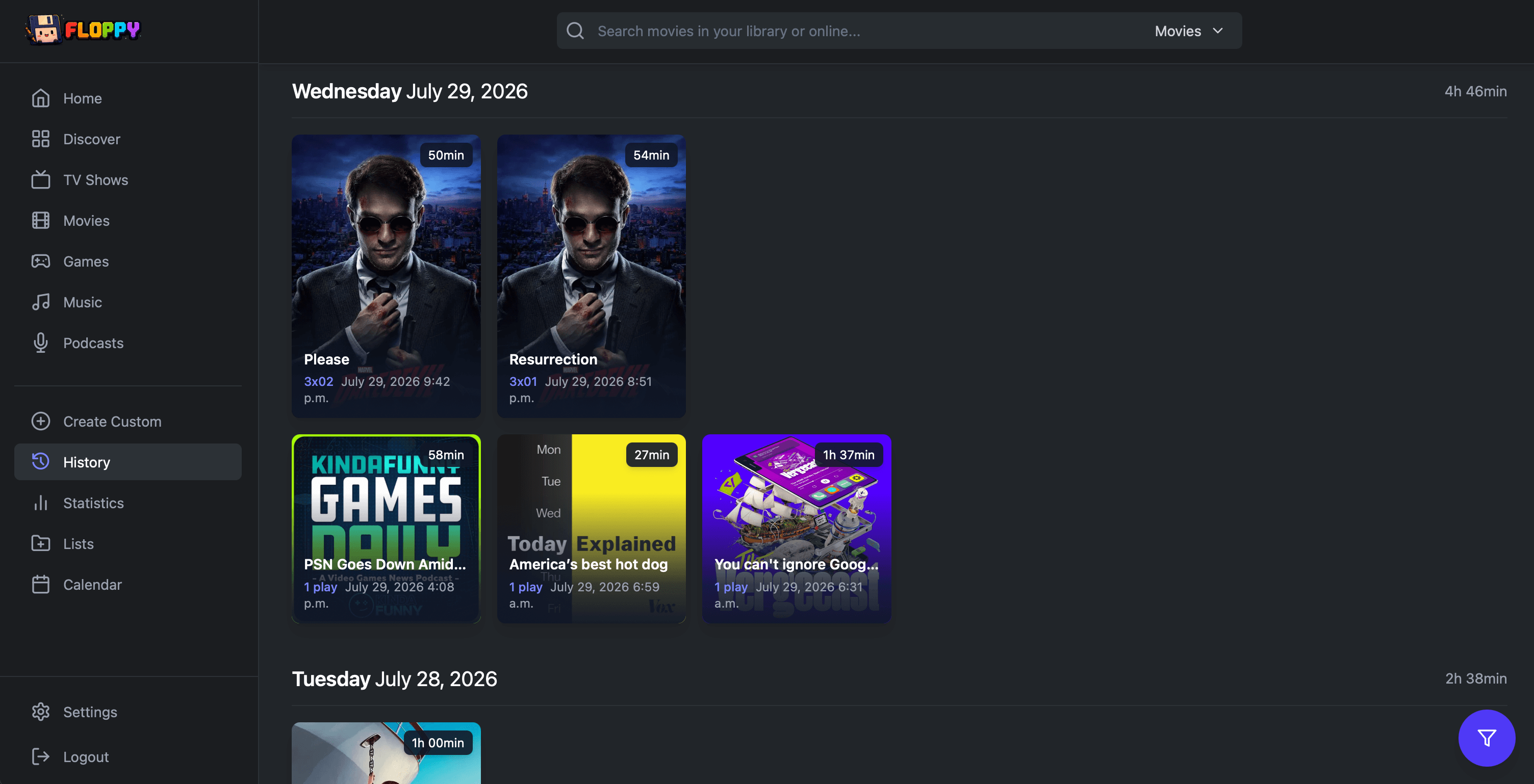This screenshot has height=784, width=1534.
Task: Click the History clock icon
Action: pos(40,462)
